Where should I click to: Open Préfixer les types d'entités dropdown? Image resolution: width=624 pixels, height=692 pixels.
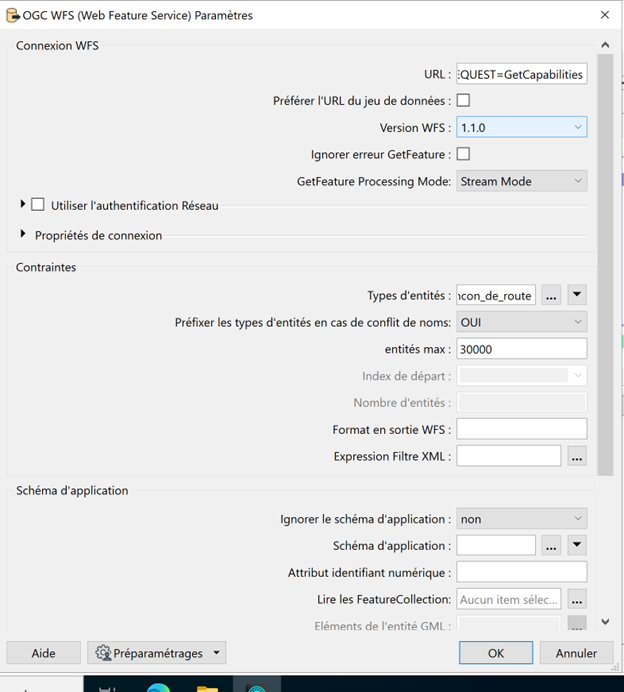tap(522, 322)
